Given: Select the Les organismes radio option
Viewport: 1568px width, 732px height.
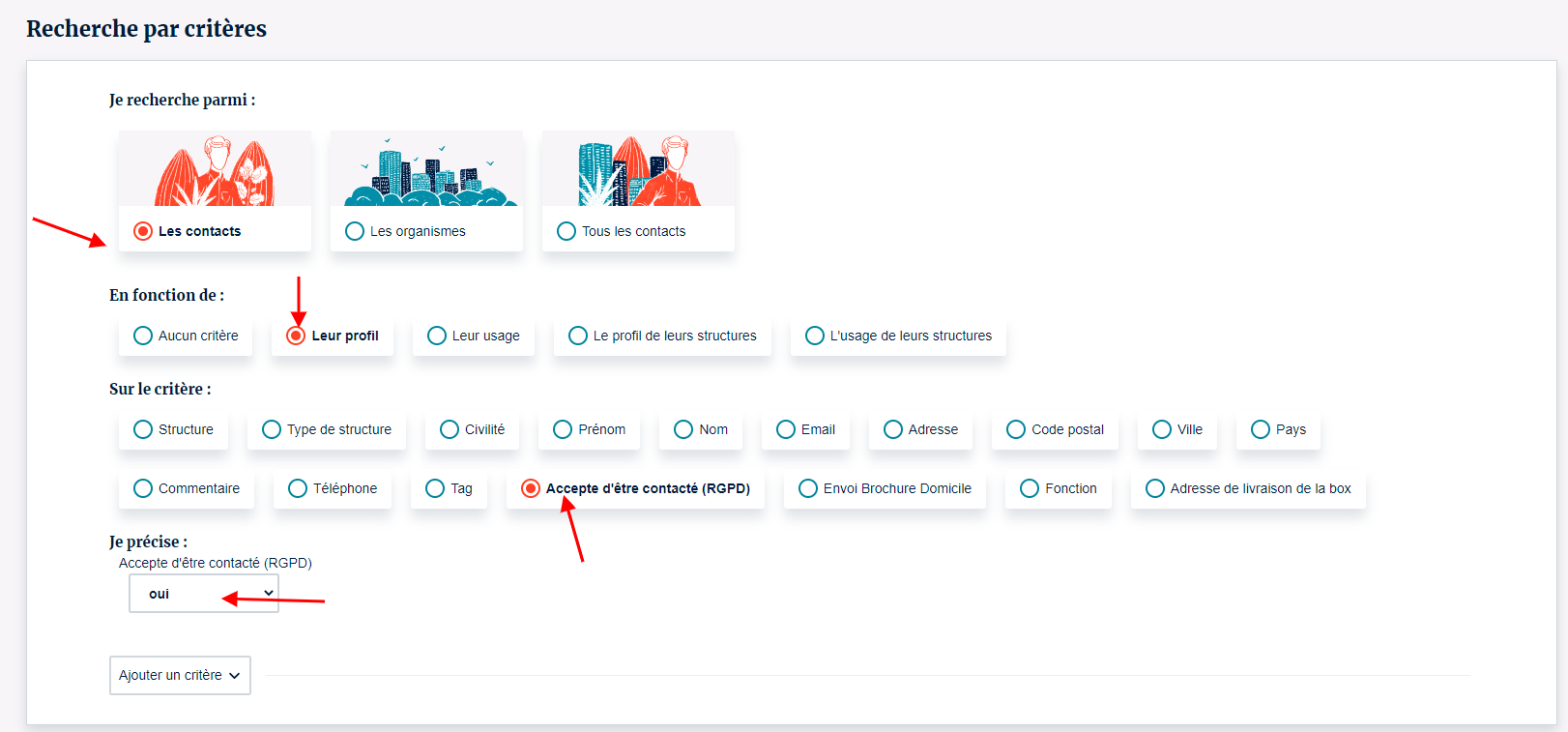Looking at the screenshot, I should pyautogui.click(x=355, y=231).
